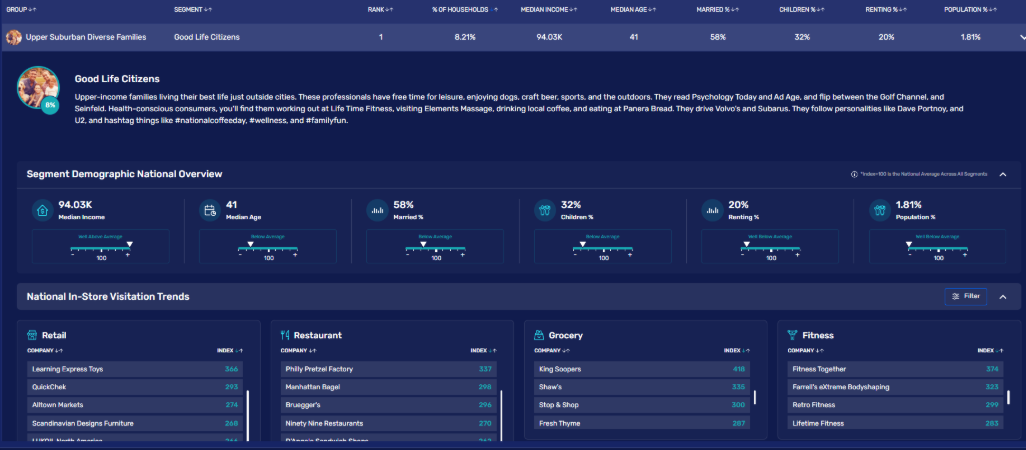The height and width of the screenshot is (450, 1026).
Task: Click the Median Age calendar icon
Action: tap(210, 211)
